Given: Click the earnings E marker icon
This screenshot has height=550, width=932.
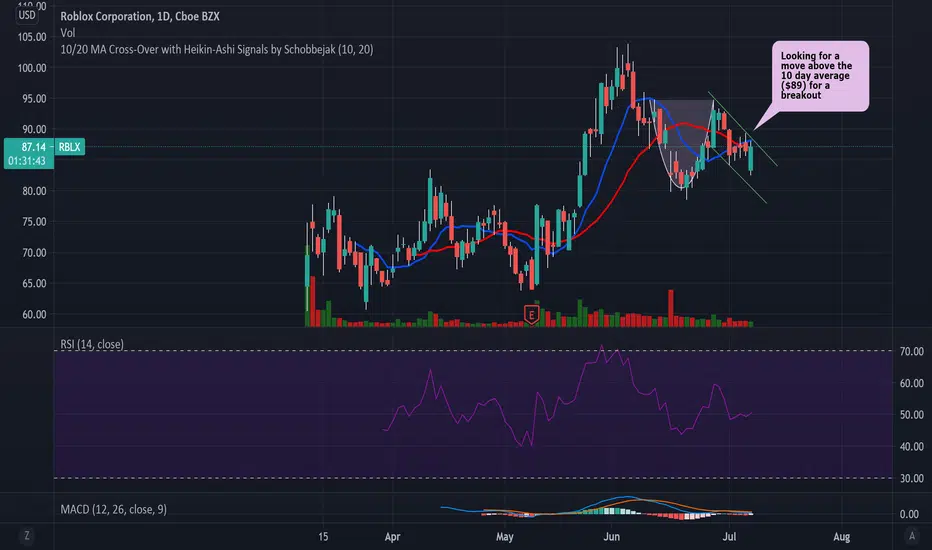Looking at the screenshot, I should pyautogui.click(x=531, y=315).
